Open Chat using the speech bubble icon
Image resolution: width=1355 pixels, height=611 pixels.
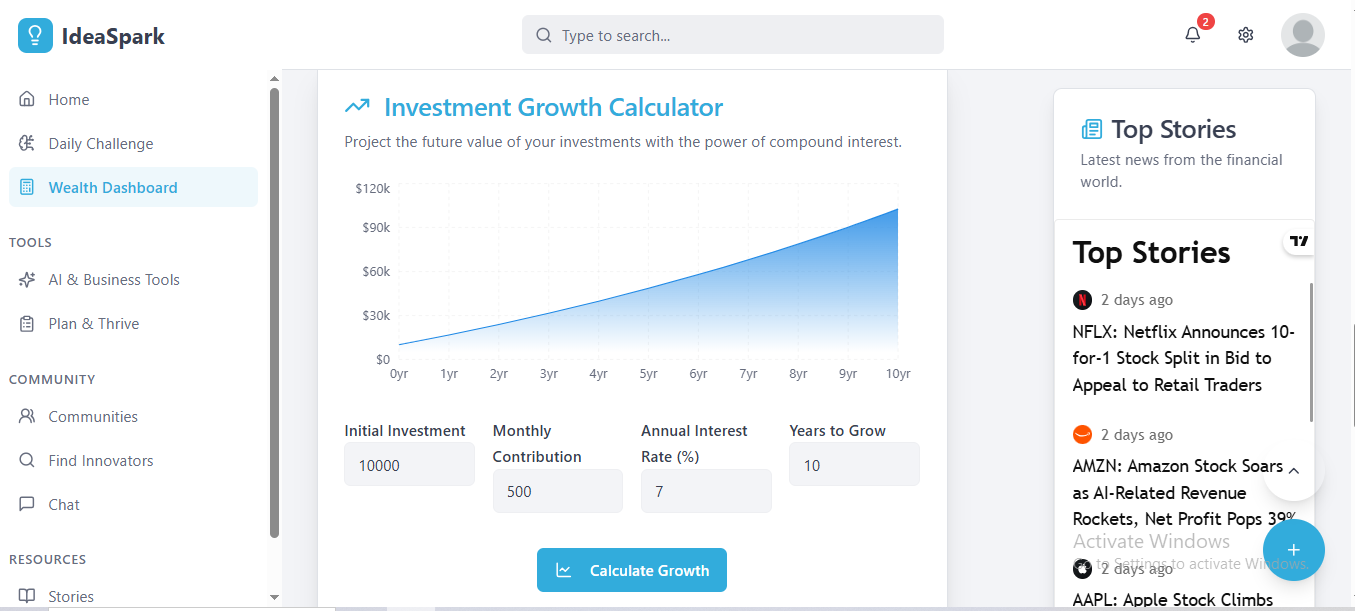click(29, 504)
